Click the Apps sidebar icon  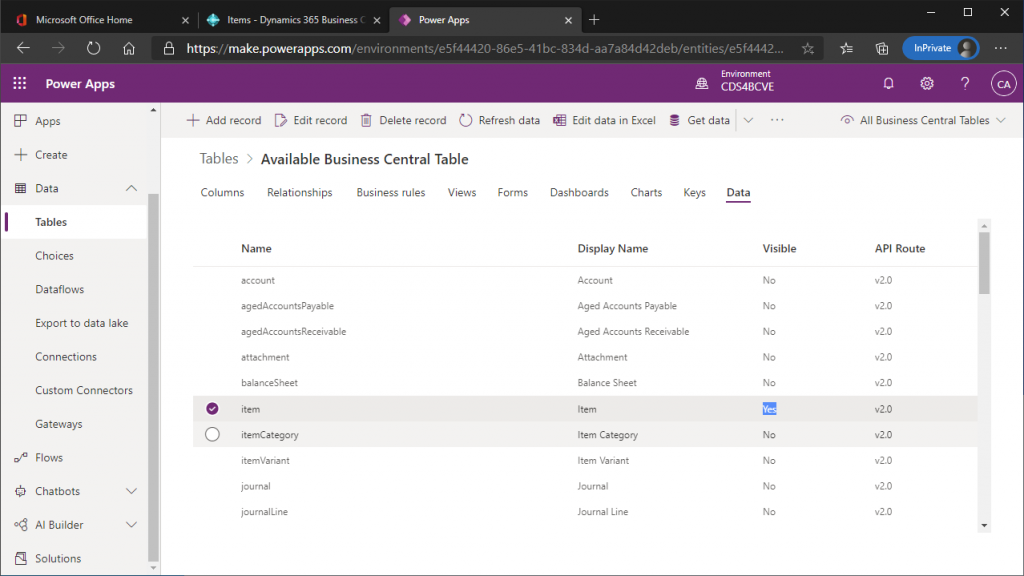click(21, 121)
